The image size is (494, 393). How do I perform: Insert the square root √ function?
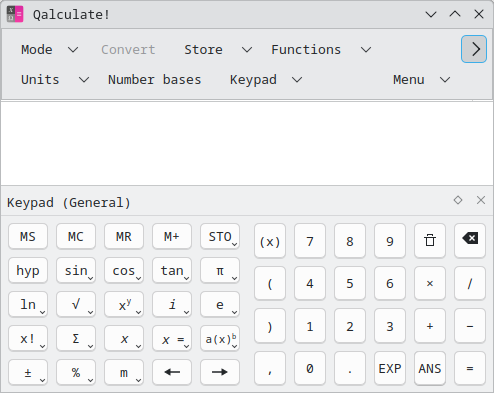[x=76, y=304]
